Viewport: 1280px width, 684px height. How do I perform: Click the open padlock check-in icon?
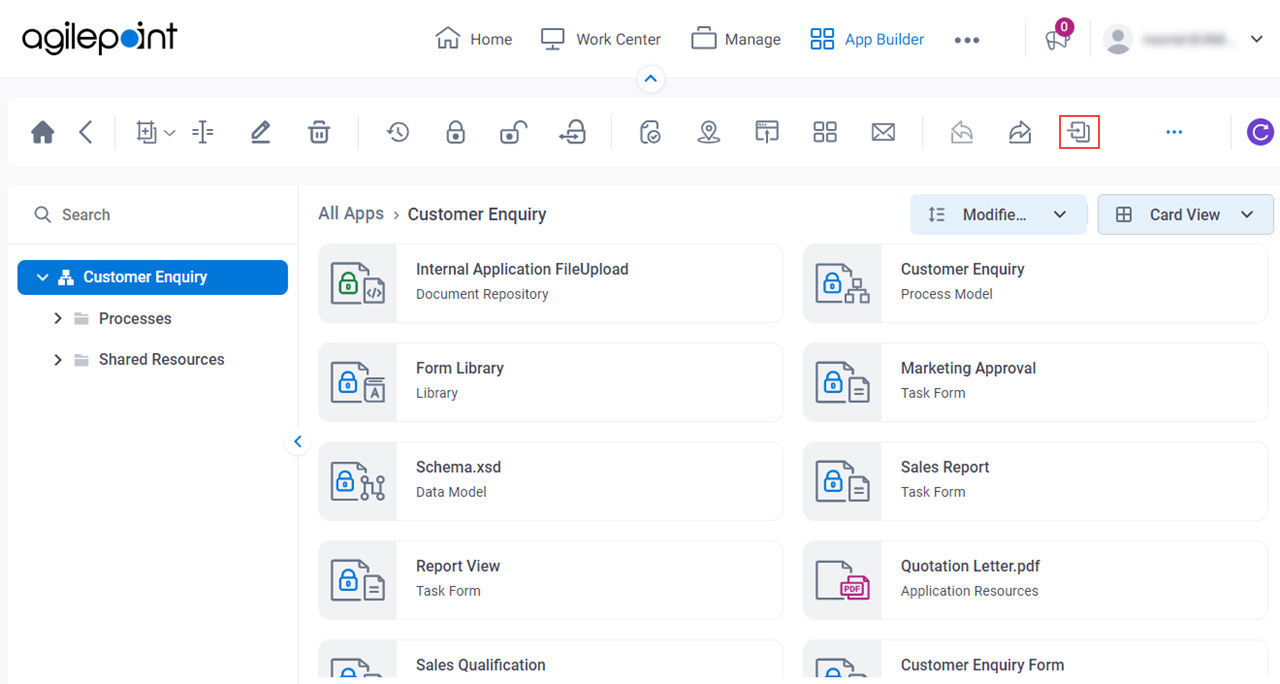coord(513,132)
